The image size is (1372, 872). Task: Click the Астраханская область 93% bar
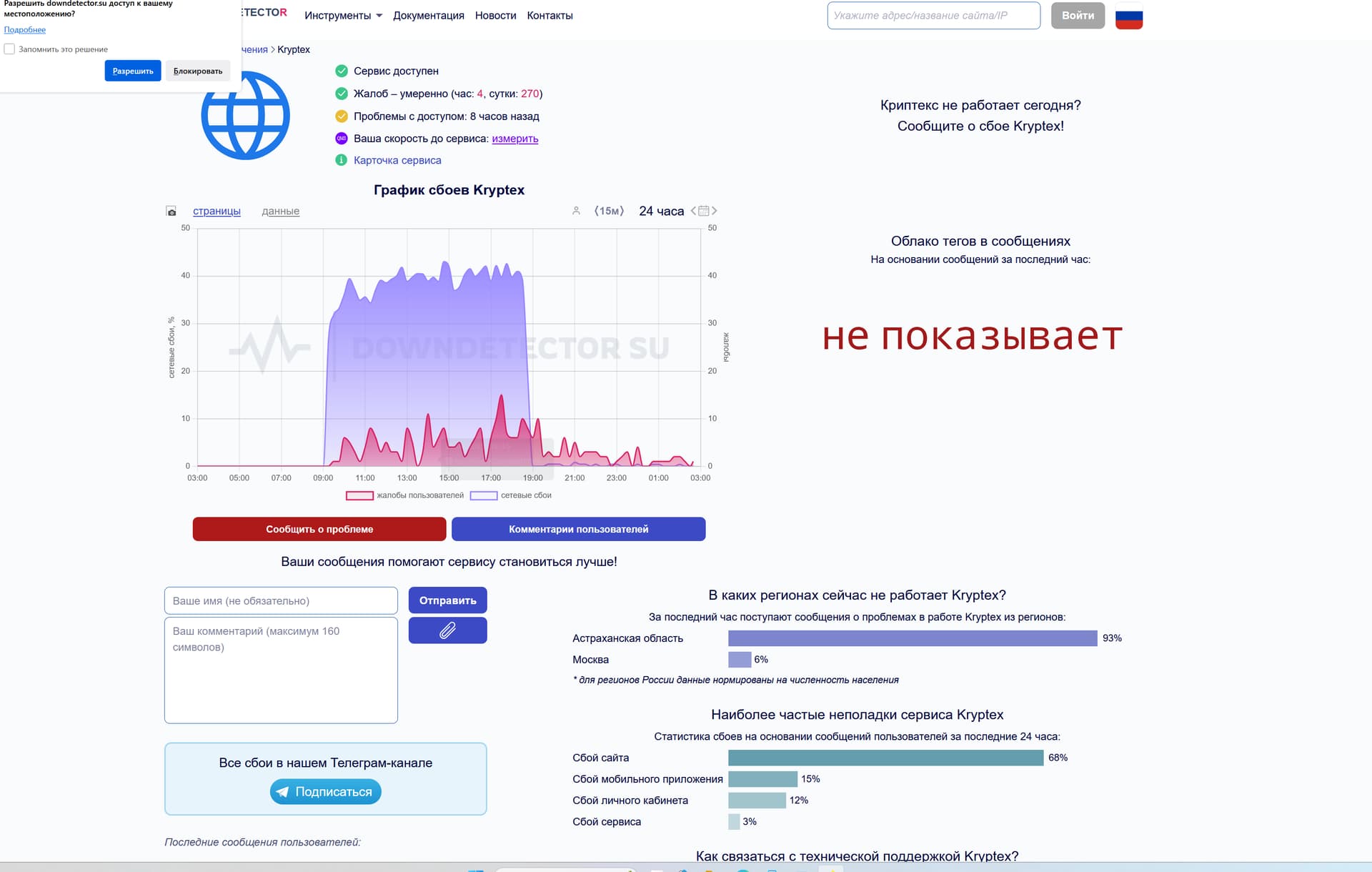click(x=913, y=638)
